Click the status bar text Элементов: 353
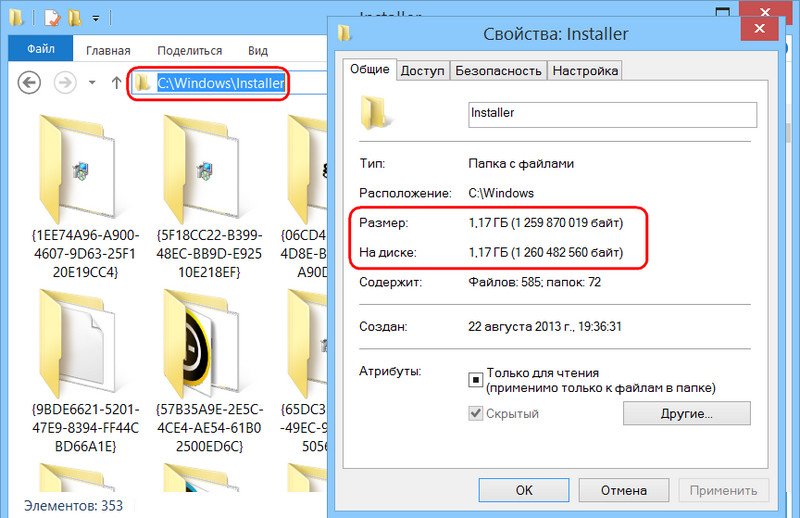Viewport: 800px width, 518px height. click(x=73, y=505)
